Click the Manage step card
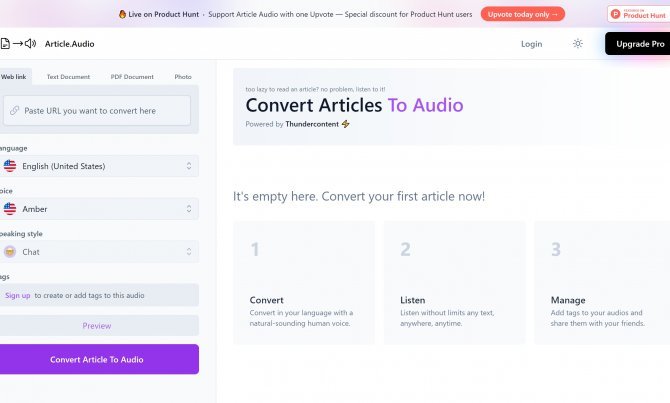Image resolution: width=670 pixels, height=403 pixels. (x=602, y=282)
